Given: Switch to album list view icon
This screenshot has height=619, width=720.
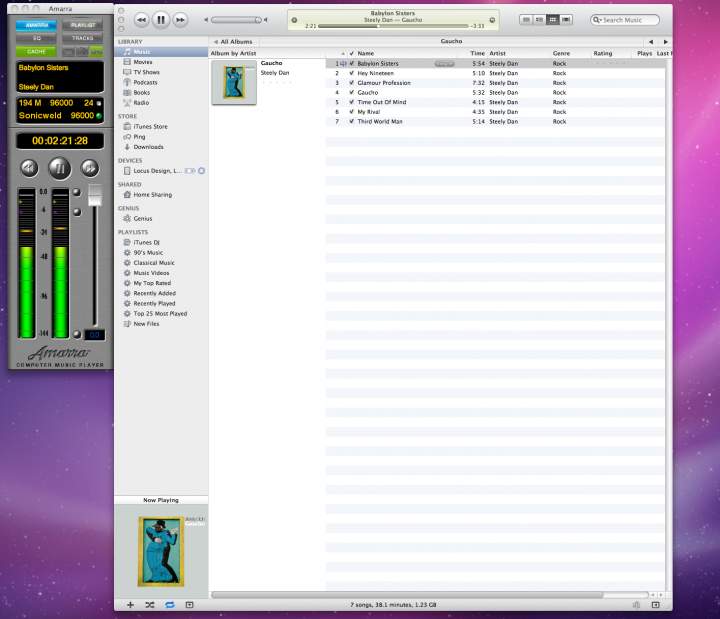Looking at the screenshot, I should (540, 20).
